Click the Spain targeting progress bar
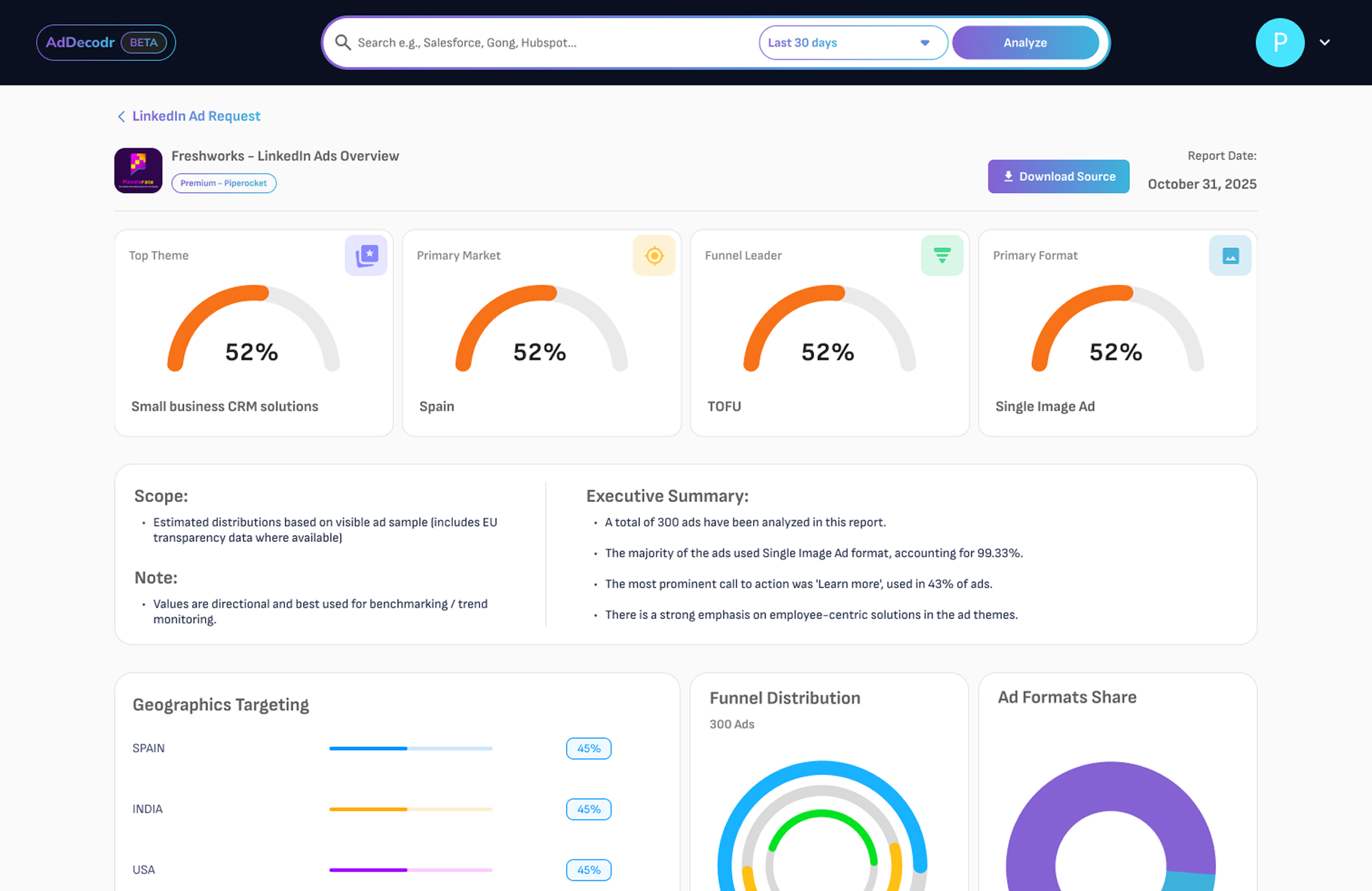Viewport: 1372px width, 891px height. (x=410, y=748)
